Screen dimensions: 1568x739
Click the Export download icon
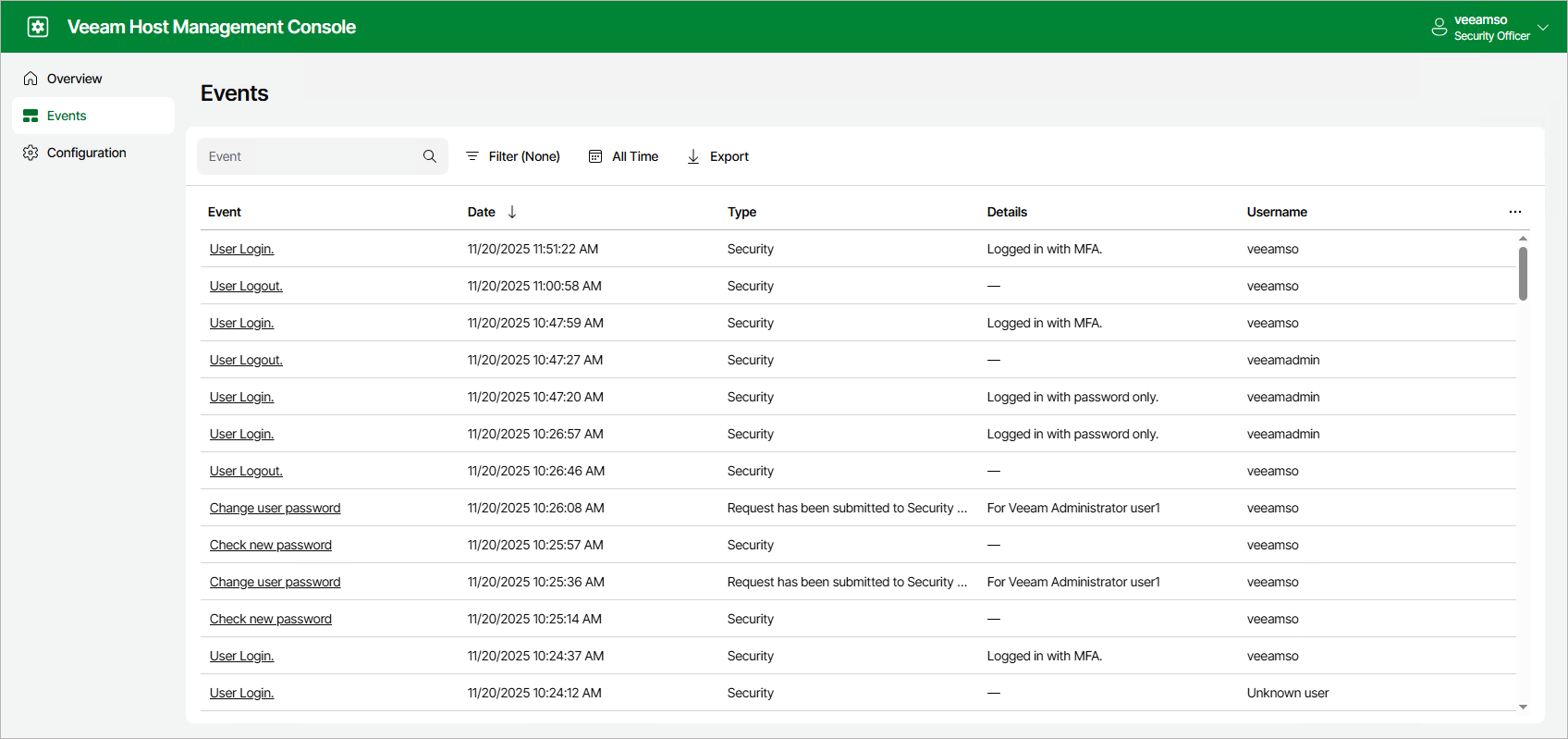(x=693, y=156)
